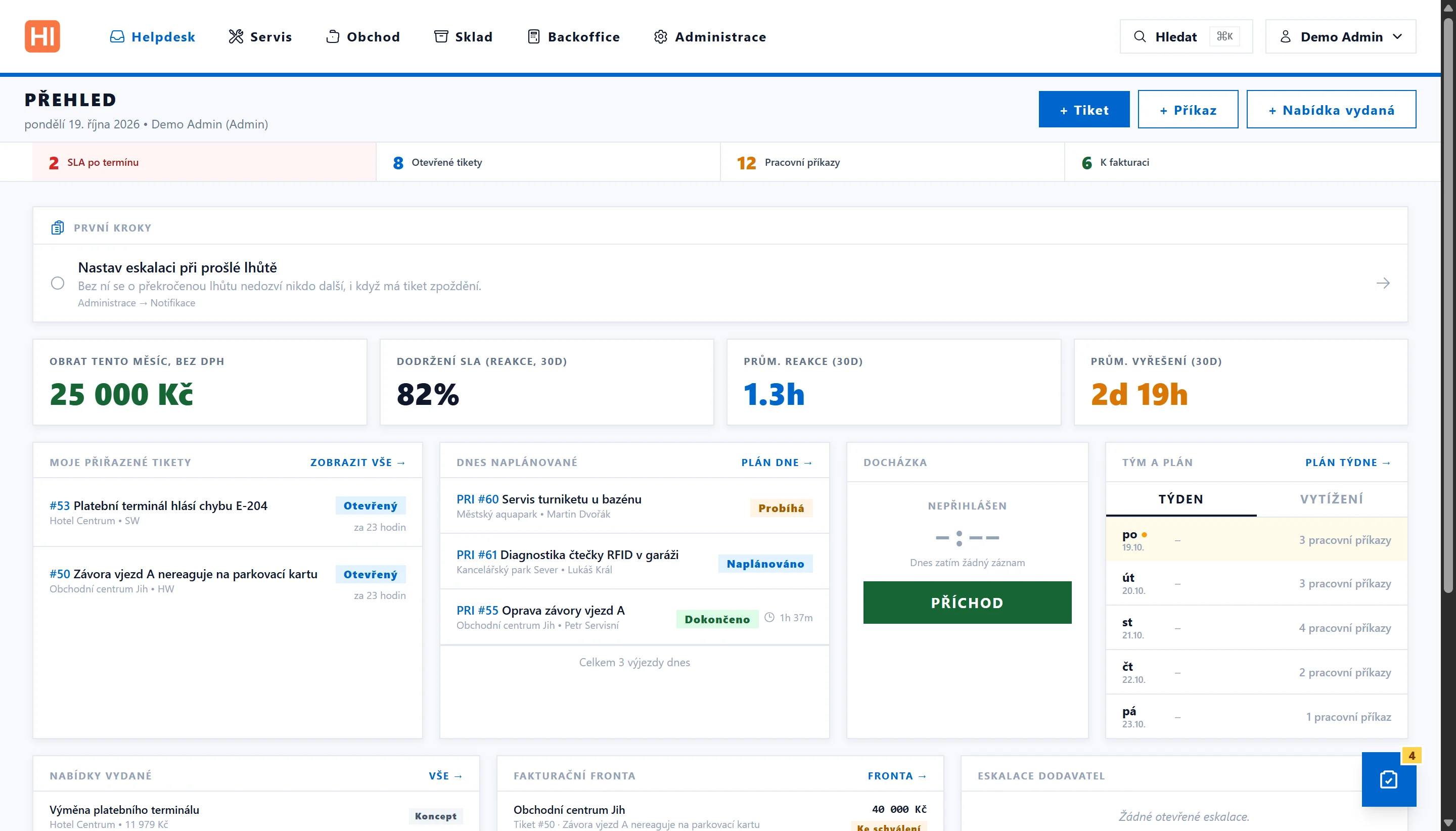Mark the Nastav eskalaci step circle
Screen dimensions: 1456x831
click(x=58, y=283)
